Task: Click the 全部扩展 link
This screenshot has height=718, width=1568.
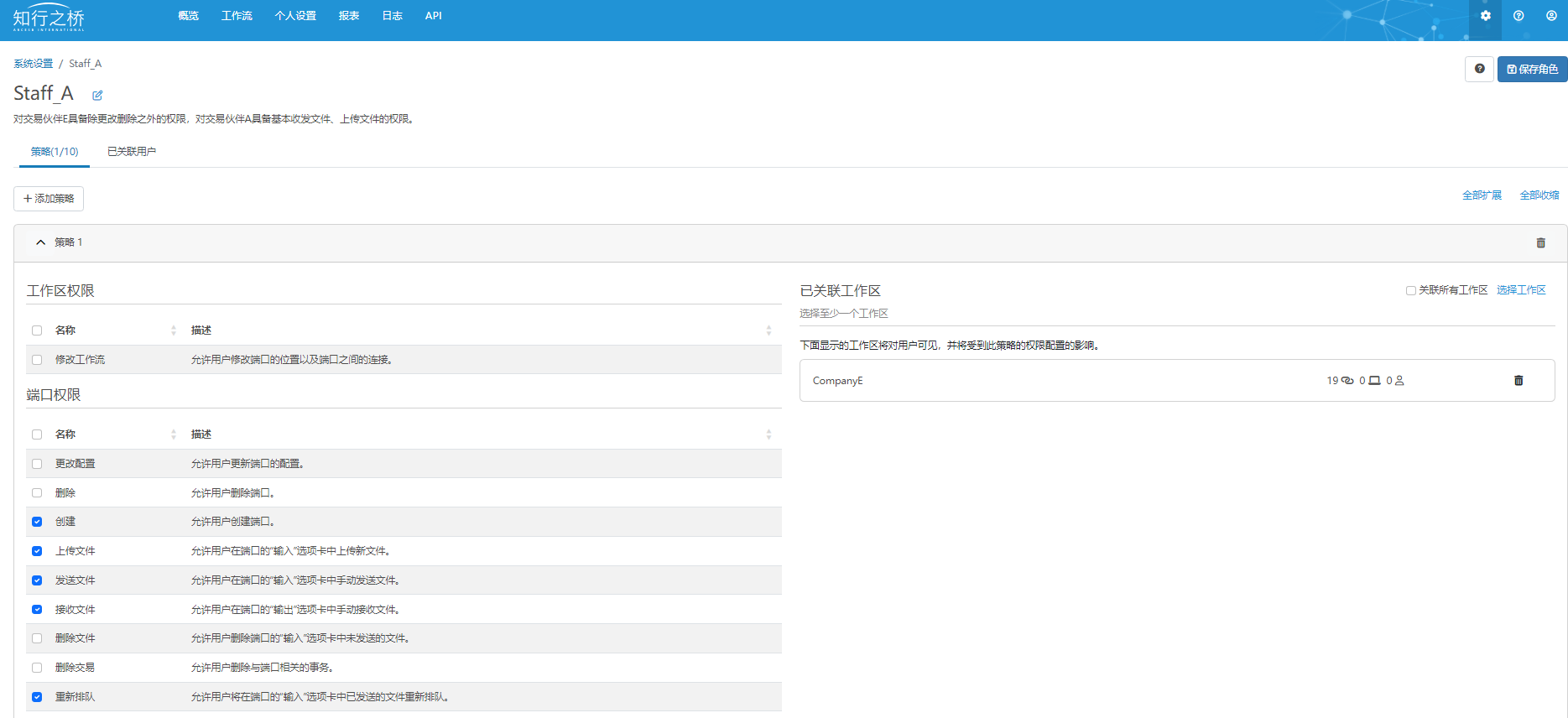Action: click(x=1482, y=195)
